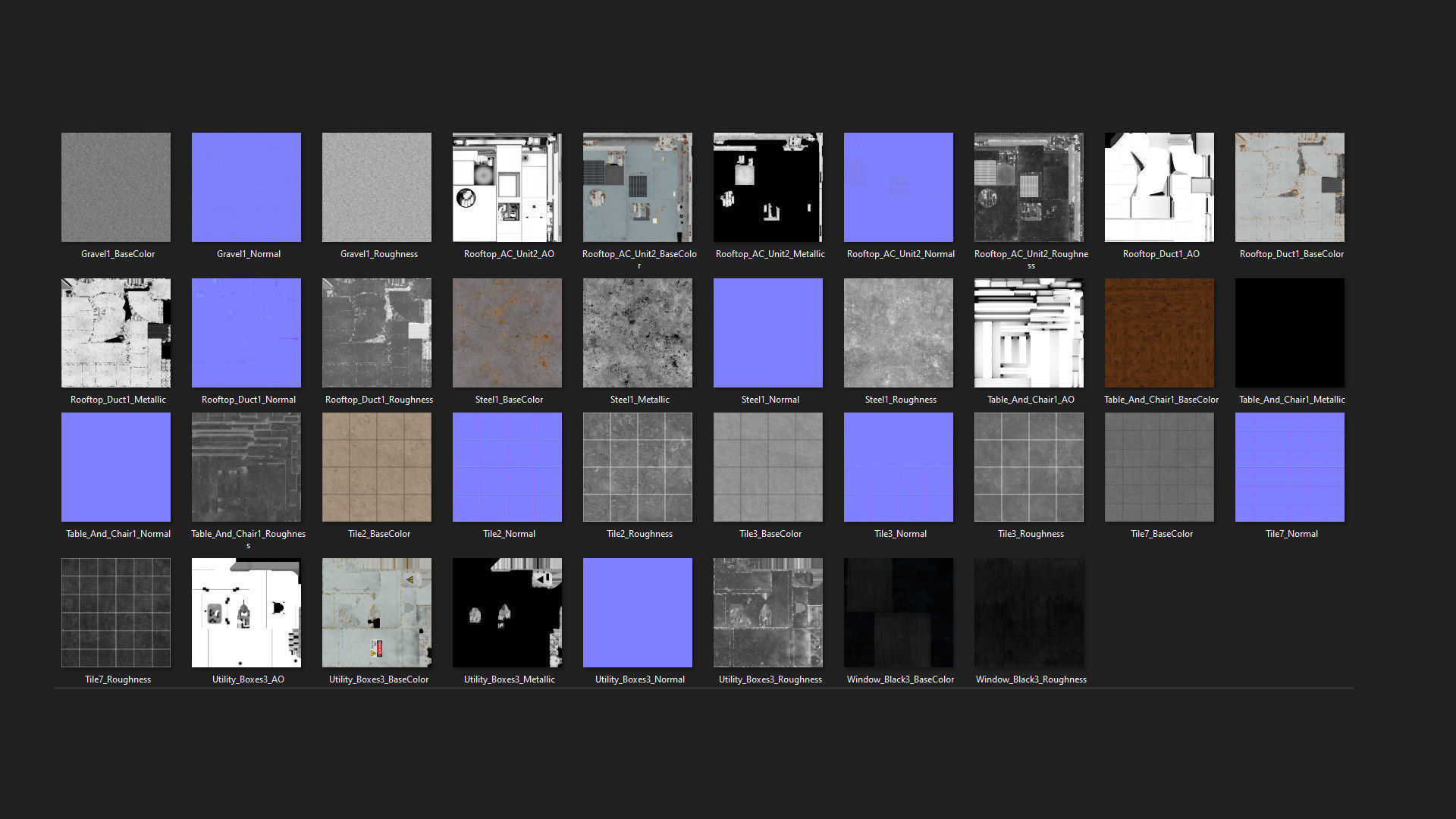Select the Utility_Boxes3_BaseColor texture
1456x819 pixels.
click(x=377, y=613)
